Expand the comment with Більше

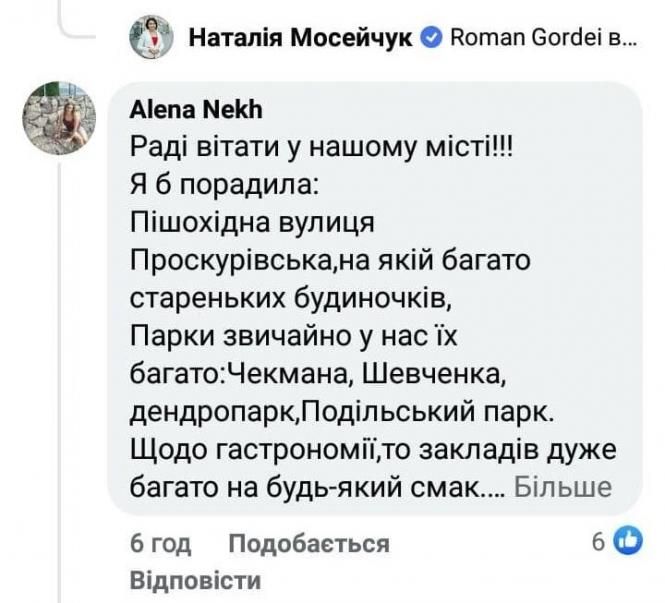pyautogui.click(x=566, y=487)
